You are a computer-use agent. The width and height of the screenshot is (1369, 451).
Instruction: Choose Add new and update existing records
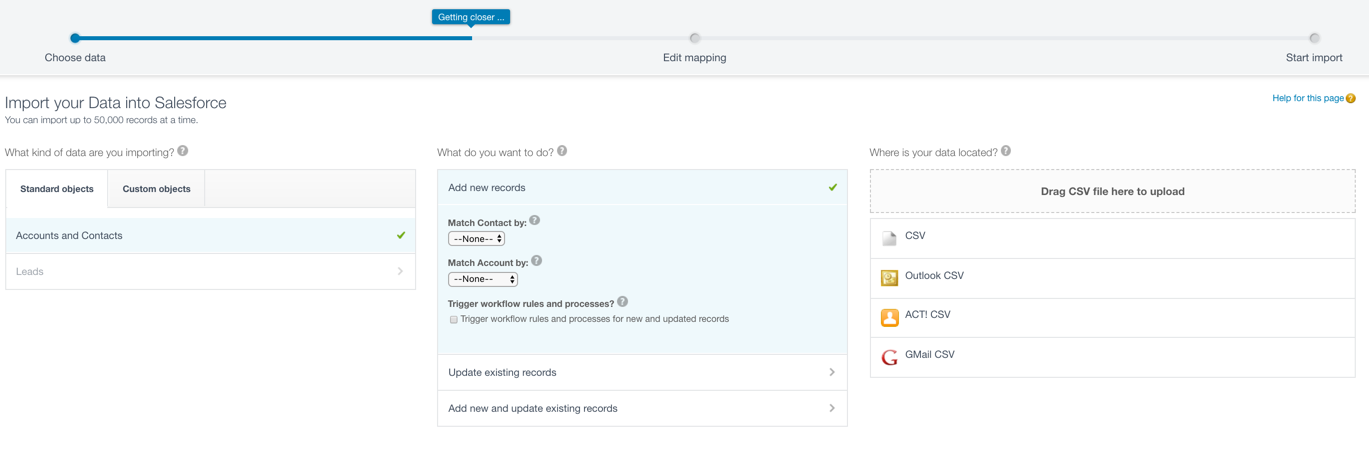click(x=642, y=408)
